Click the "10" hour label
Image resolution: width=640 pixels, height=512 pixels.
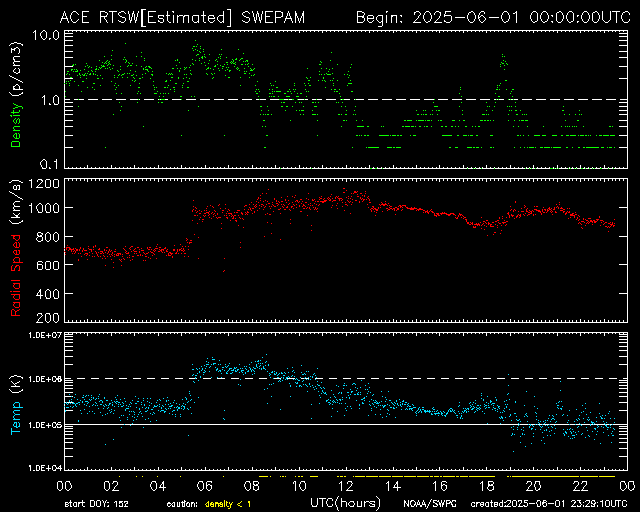point(299,486)
